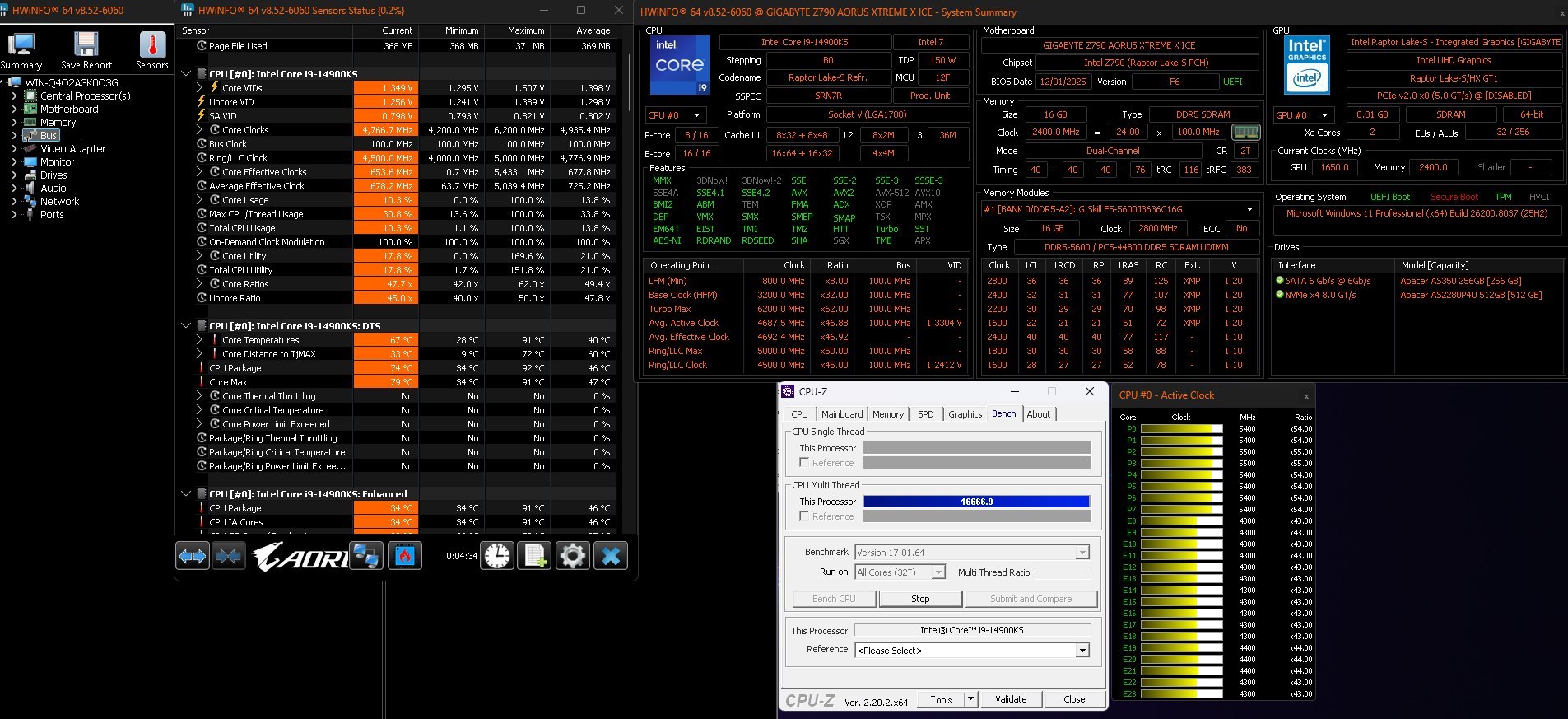Switch to the Graphics tab in CPU-Z
The height and width of the screenshot is (719, 1568).
pyautogui.click(x=965, y=414)
